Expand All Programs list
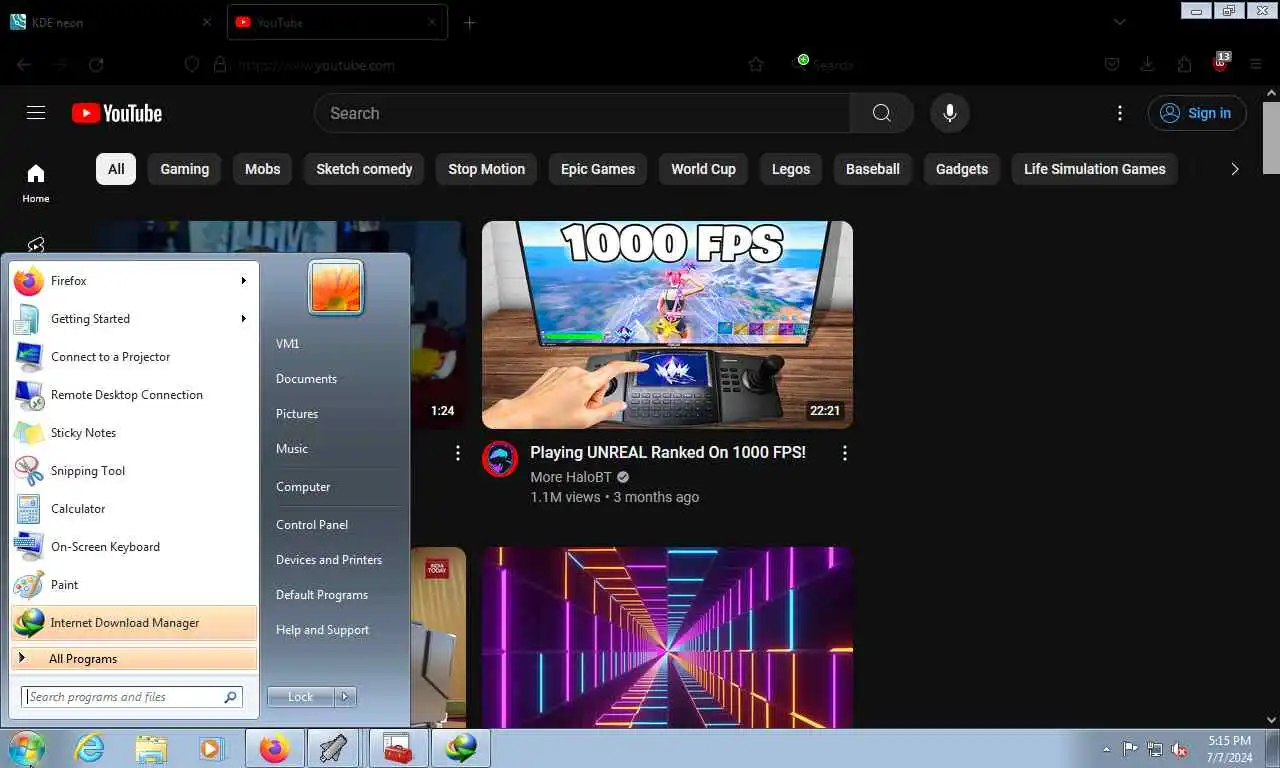 133,659
